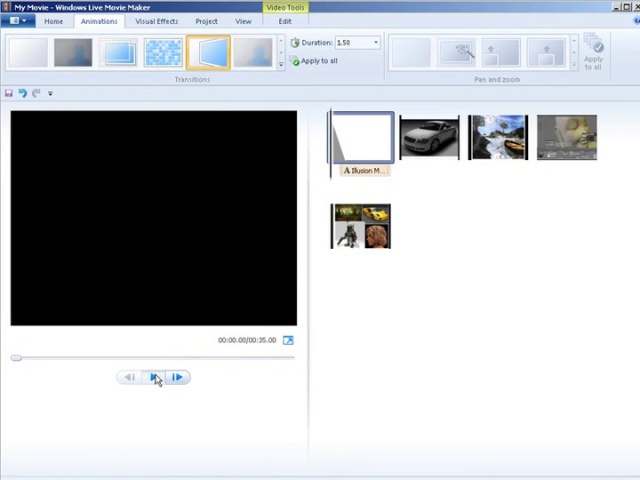Step to the next frame
The height and width of the screenshot is (480, 640).
pos(177,377)
